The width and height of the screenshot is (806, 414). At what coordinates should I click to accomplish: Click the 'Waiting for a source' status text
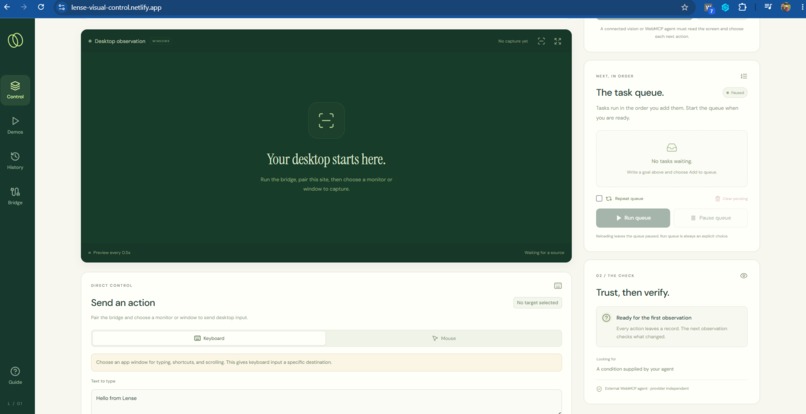pyautogui.click(x=544, y=253)
